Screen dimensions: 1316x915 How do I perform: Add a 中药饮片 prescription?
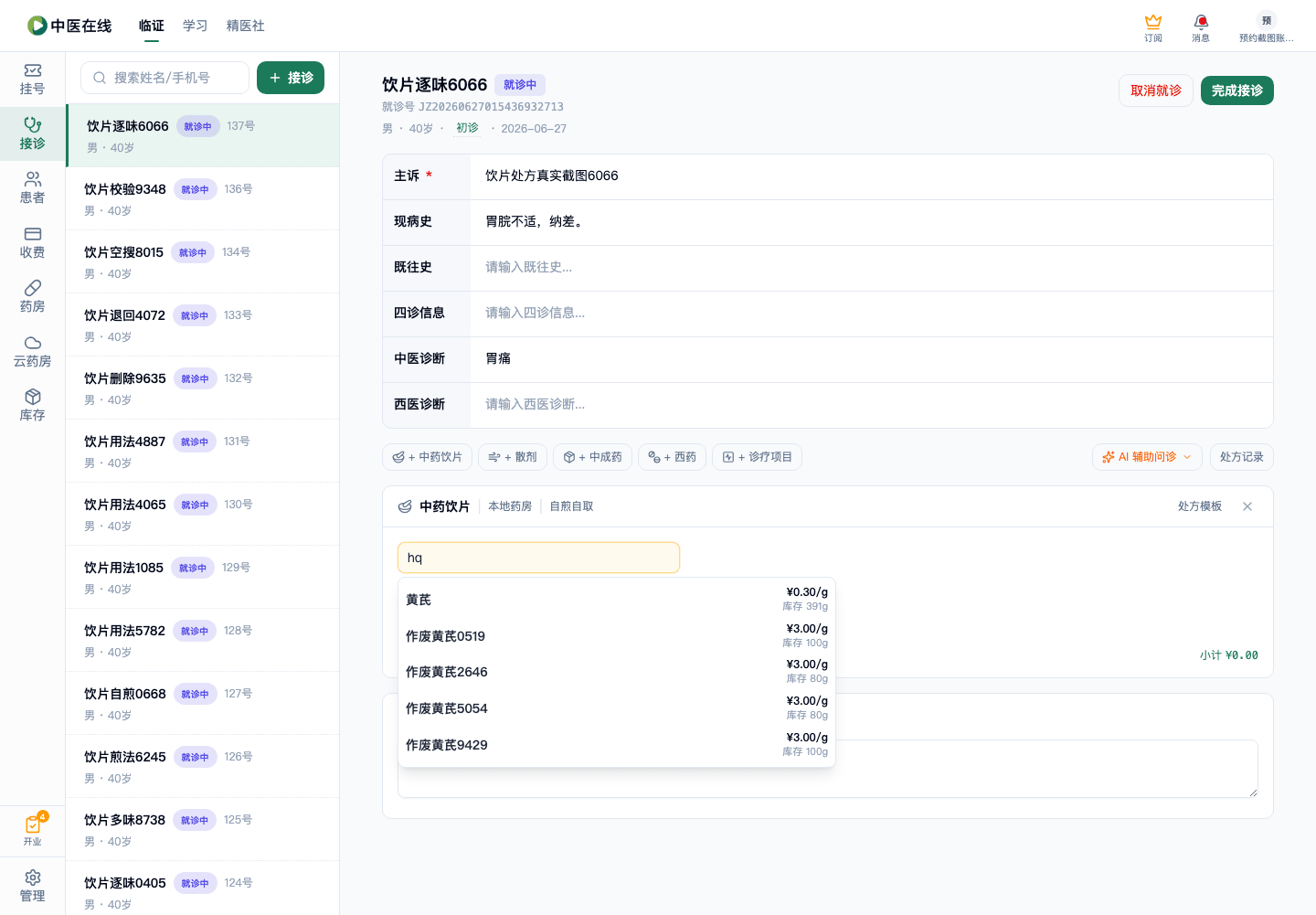click(427, 457)
